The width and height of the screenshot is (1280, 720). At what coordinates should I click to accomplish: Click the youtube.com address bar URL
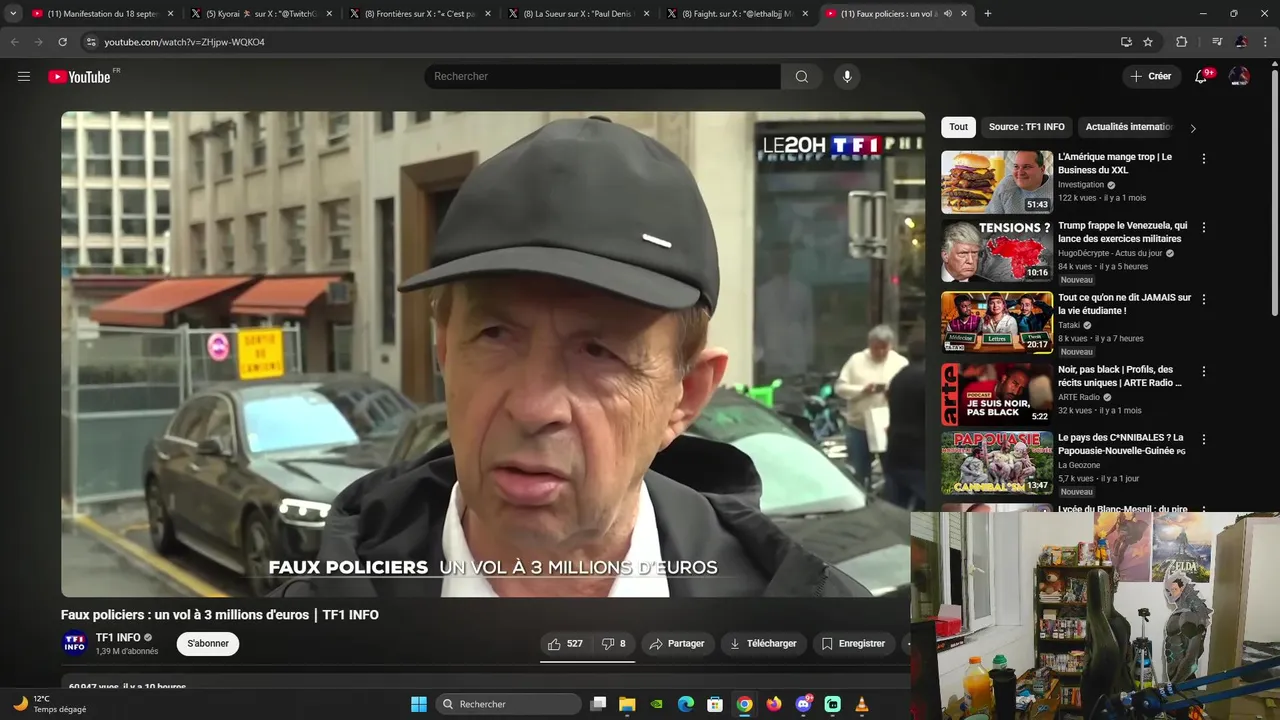click(184, 42)
